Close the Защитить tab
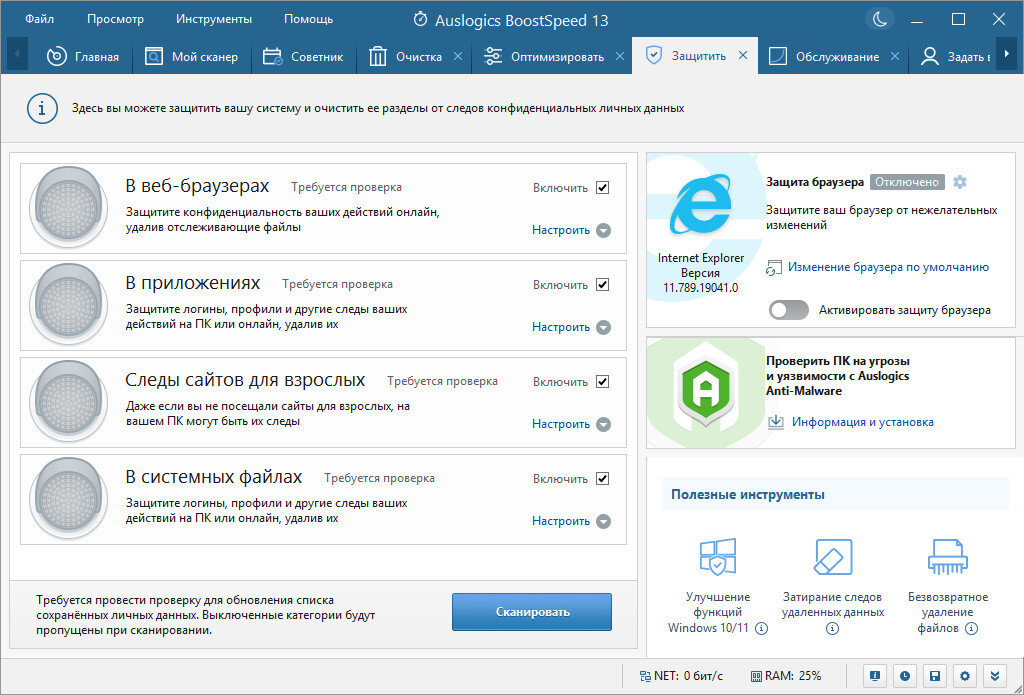1024x695 pixels. (743, 56)
